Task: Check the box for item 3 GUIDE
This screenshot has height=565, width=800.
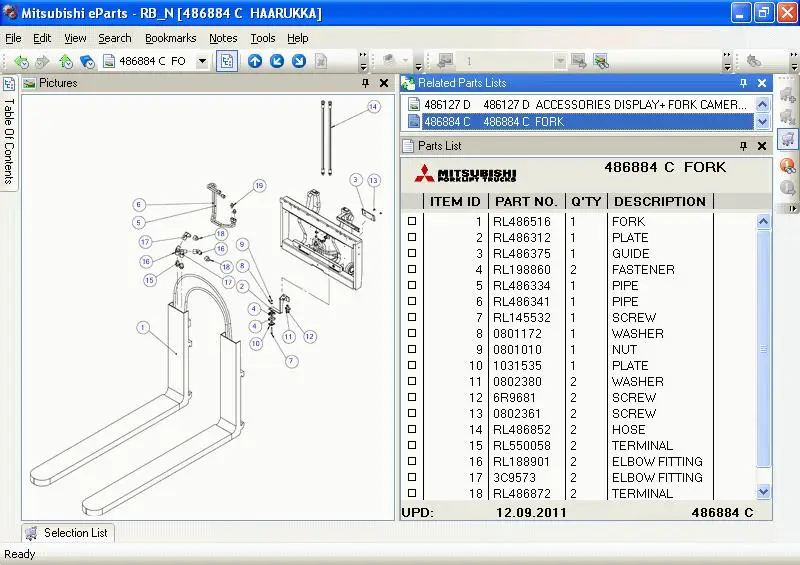Action: click(412, 253)
